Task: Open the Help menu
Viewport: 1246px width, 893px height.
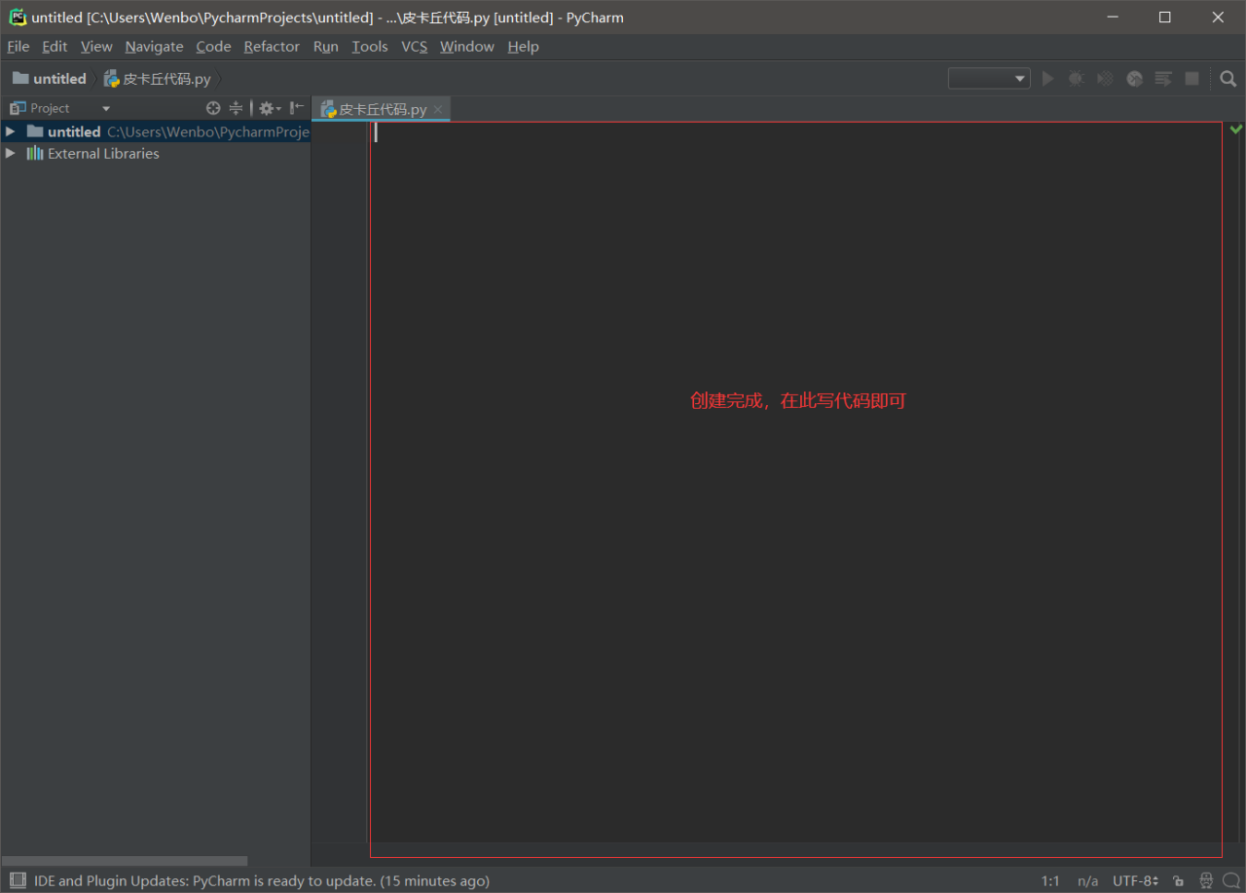Action: click(x=523, y=46)
